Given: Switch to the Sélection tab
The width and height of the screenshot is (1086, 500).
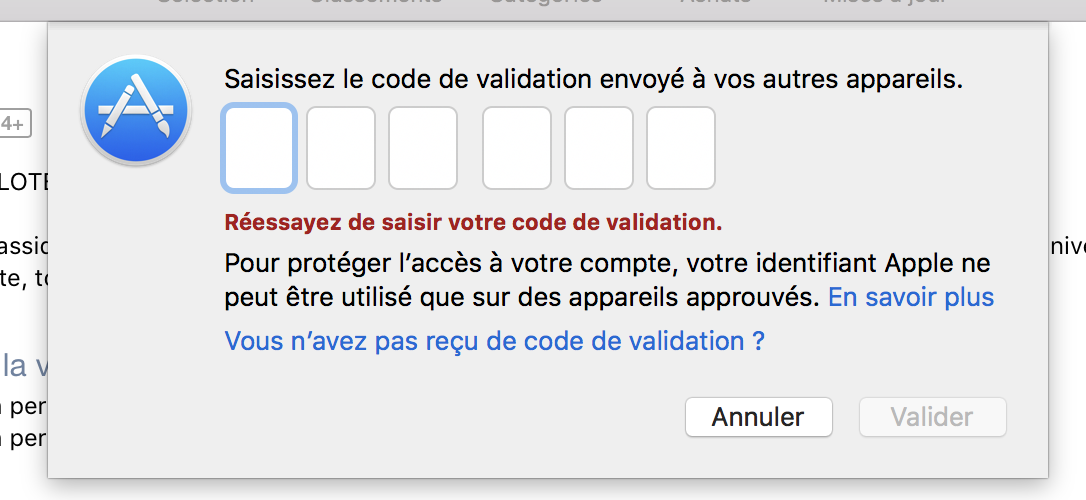Looking at the screenshot, I should click(206, 4).
